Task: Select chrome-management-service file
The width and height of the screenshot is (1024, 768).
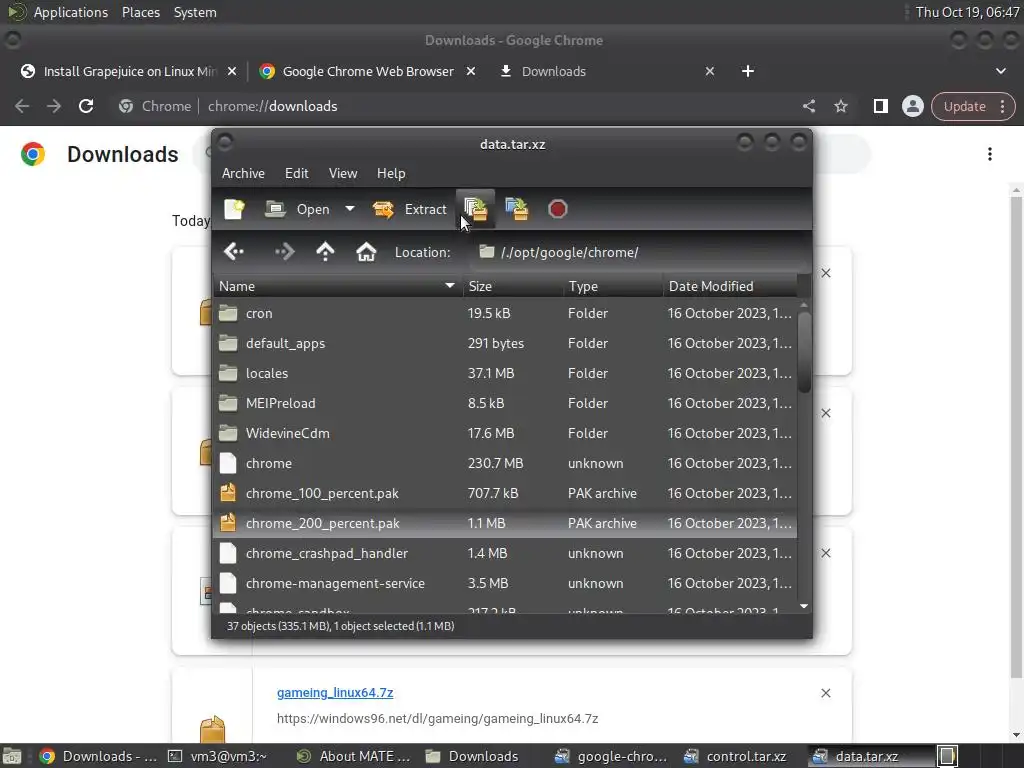Action: pos(505,584)
